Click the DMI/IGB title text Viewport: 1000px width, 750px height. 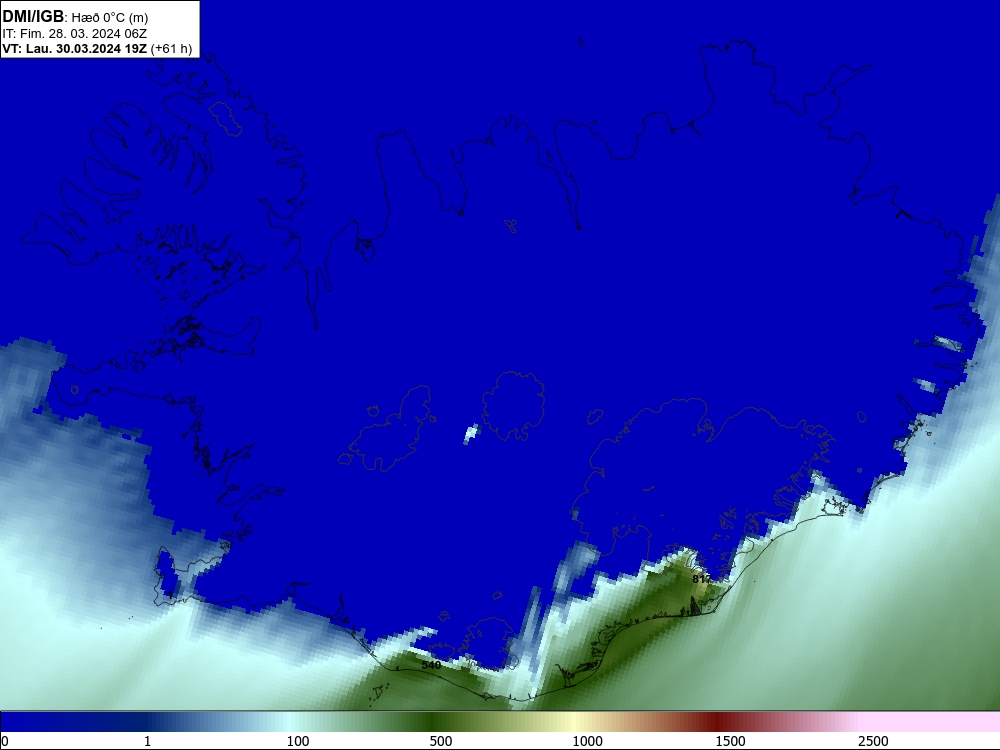coord(33,16)
